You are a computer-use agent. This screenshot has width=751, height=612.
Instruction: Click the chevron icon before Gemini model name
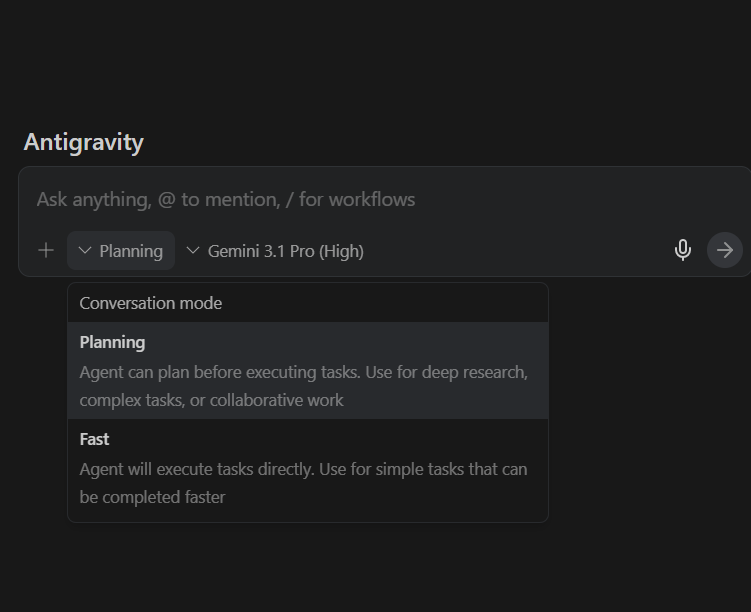[193, 251]
